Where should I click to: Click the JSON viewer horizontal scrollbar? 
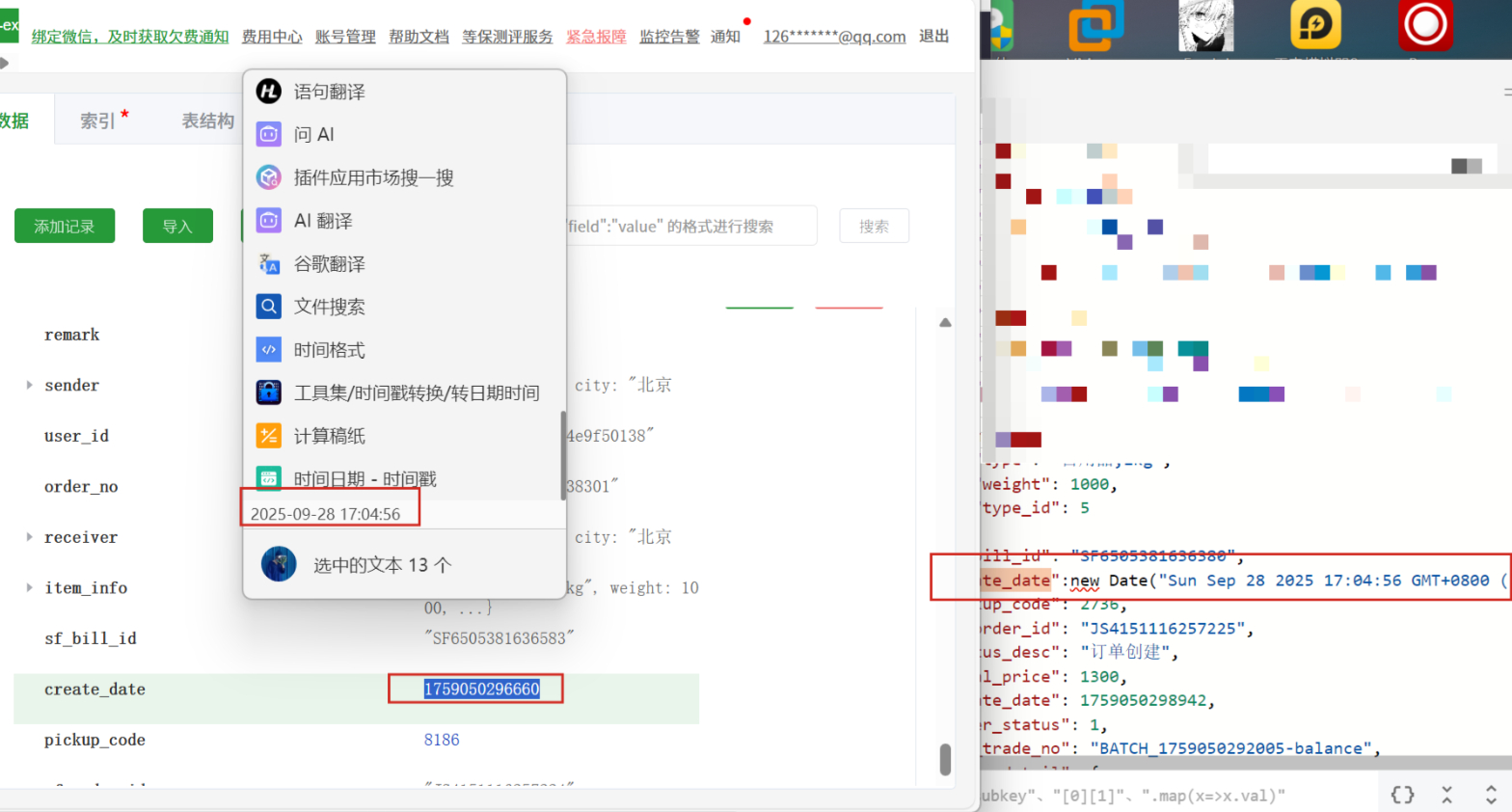[x=1246, y=764]
